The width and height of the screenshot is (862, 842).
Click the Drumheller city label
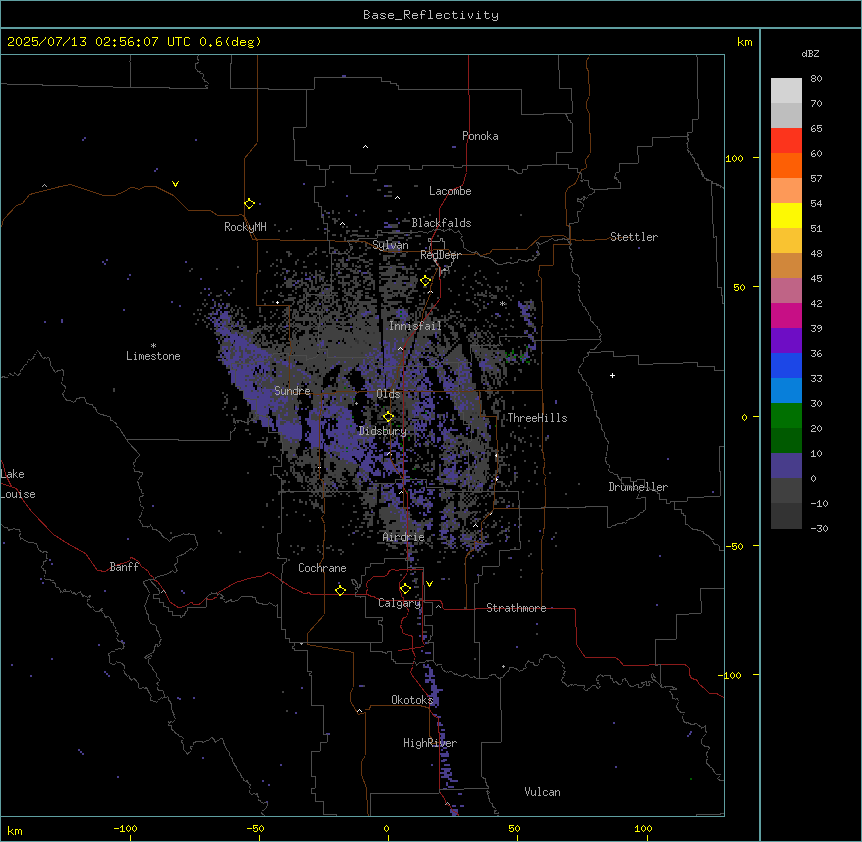coord(638,487)
